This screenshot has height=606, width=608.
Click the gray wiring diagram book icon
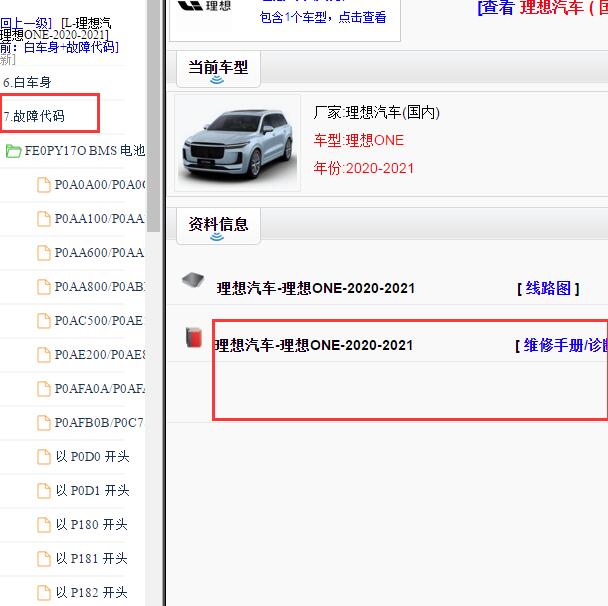193,280
